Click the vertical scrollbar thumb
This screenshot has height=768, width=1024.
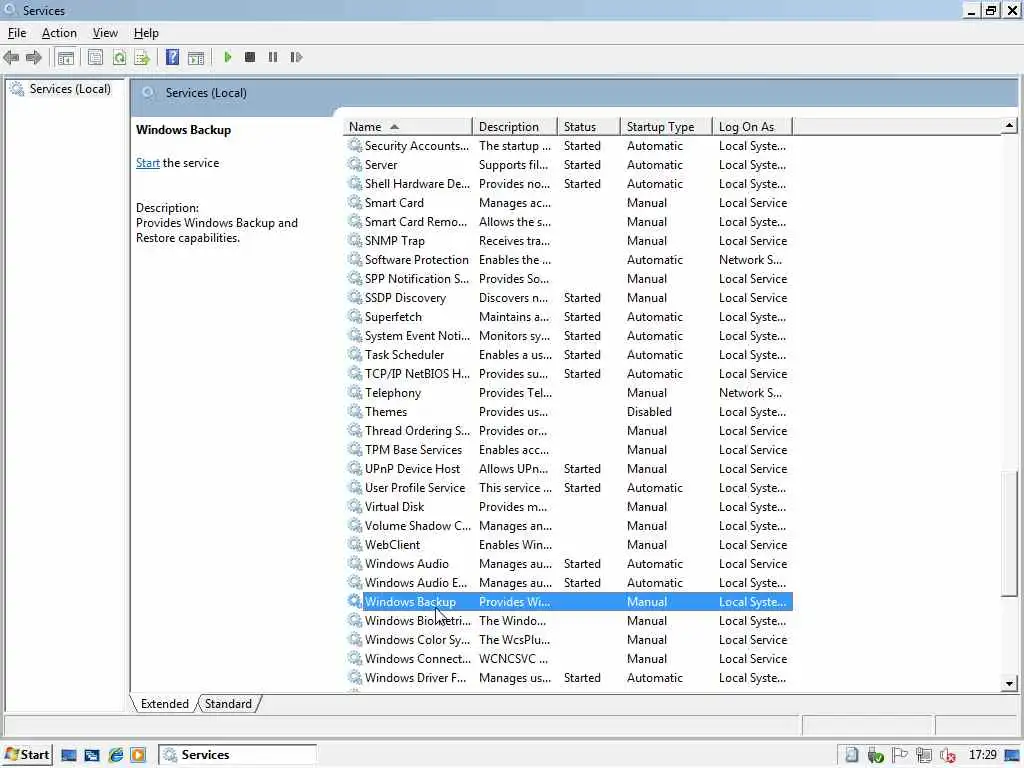tap(1009, 533)
